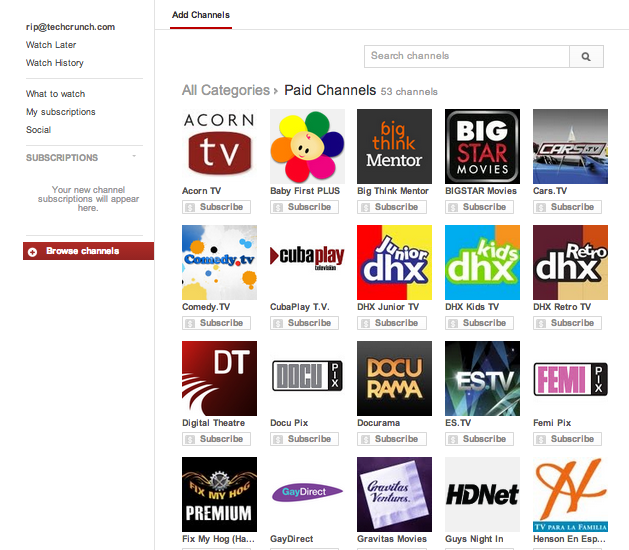This screenshot has height=550, width=629.
Task: Subscribe to Cars.TV
Action: coord(567,207)
